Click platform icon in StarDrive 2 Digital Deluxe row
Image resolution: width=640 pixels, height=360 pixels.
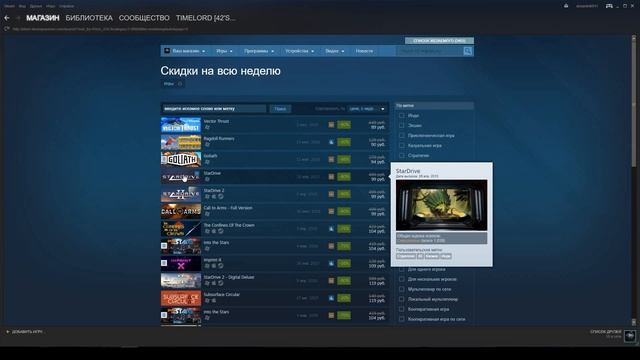[331, 281]
